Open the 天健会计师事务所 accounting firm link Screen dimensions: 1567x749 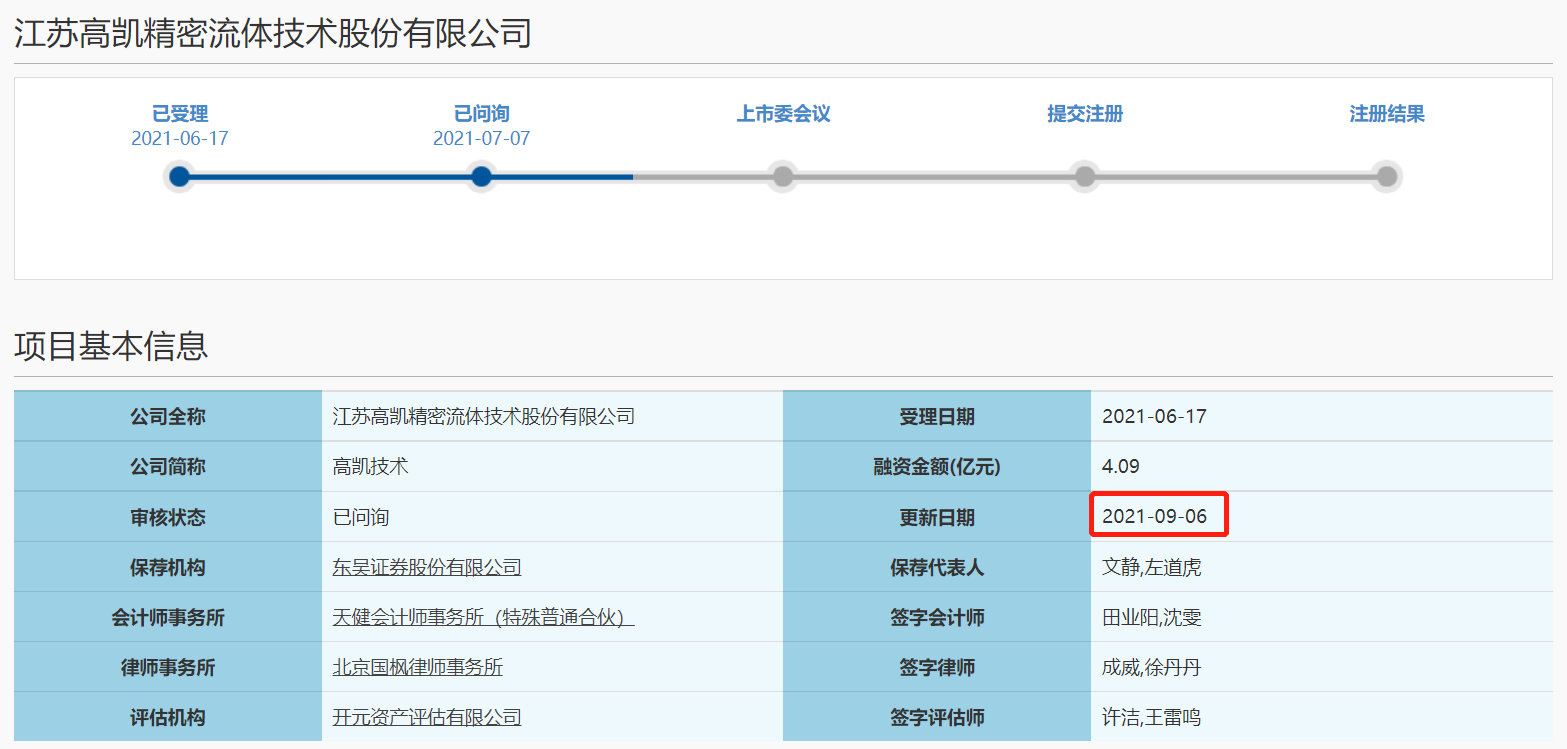[x=483, y=618]
